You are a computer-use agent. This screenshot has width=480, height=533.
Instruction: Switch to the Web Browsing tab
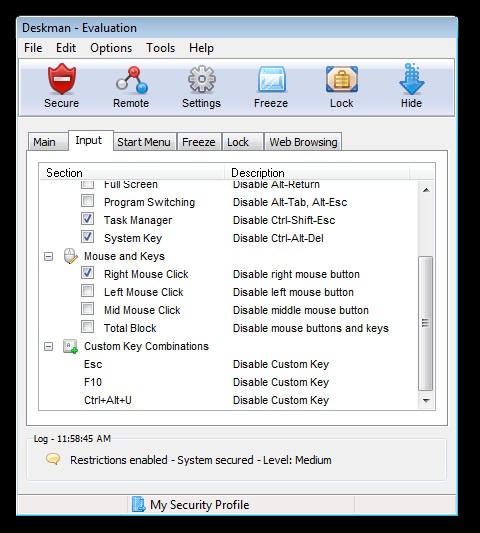(303, 142)
